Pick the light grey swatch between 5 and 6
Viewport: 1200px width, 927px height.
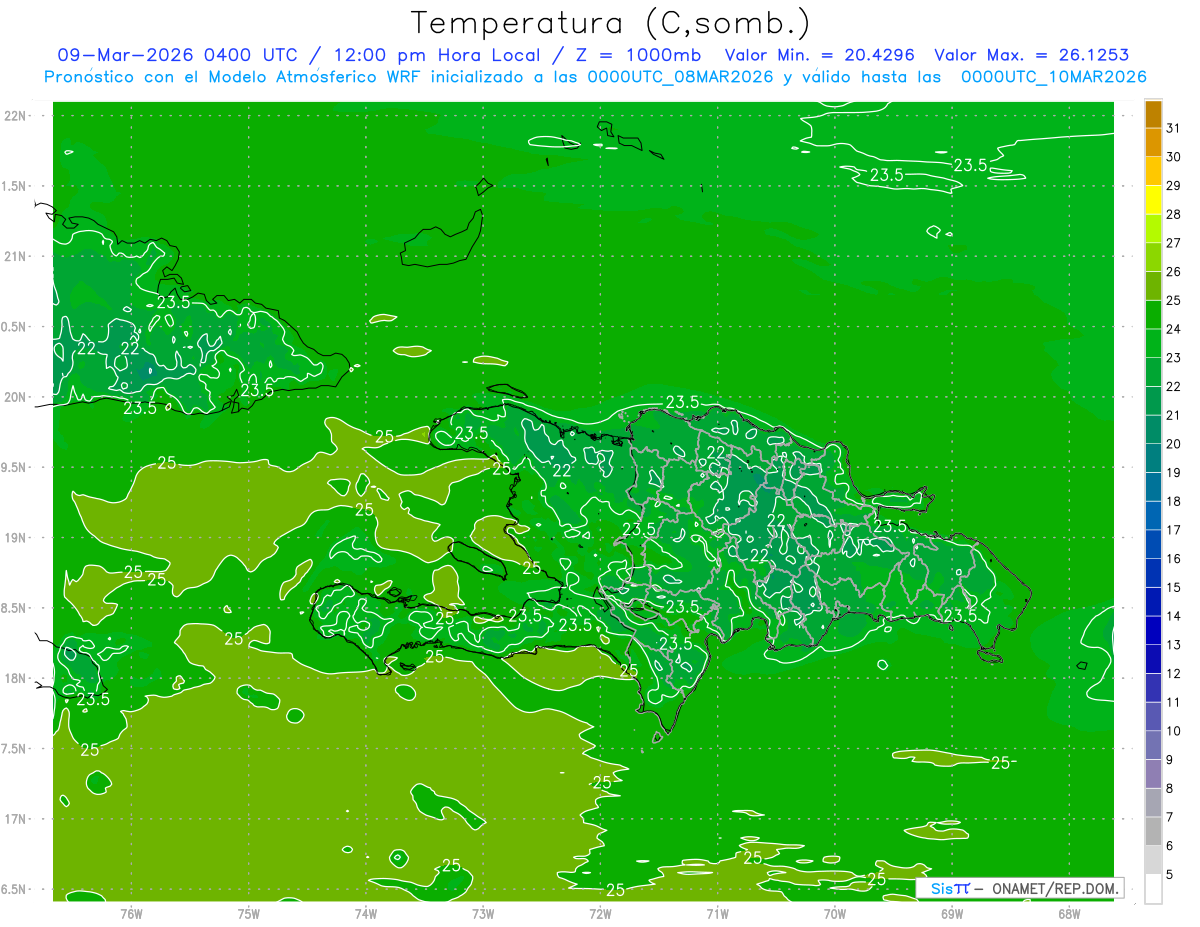[x=1153, y=860]
